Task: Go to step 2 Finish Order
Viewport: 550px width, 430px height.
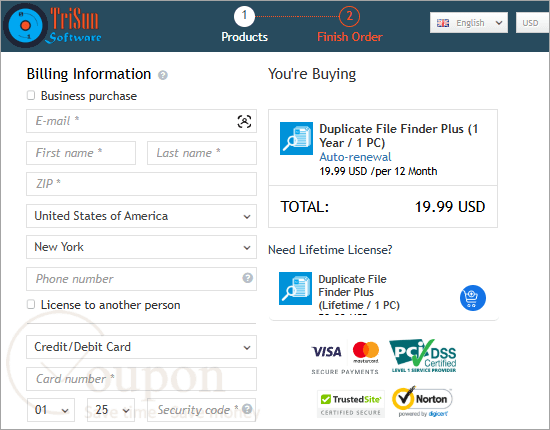Action: click(x=350, y=25)
